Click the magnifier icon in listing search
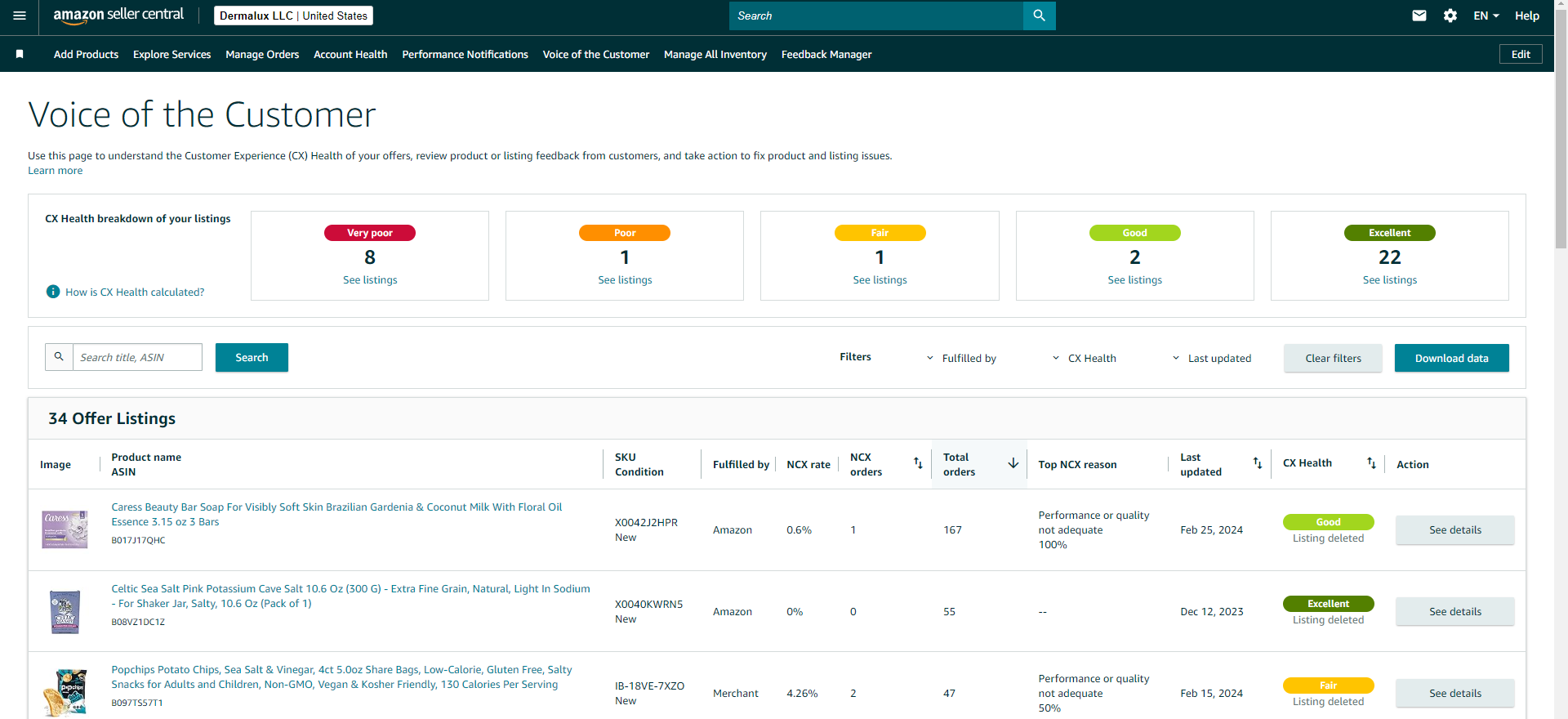Image resolution: width=1568 pixels, height=719 pixels. [59, 357]
